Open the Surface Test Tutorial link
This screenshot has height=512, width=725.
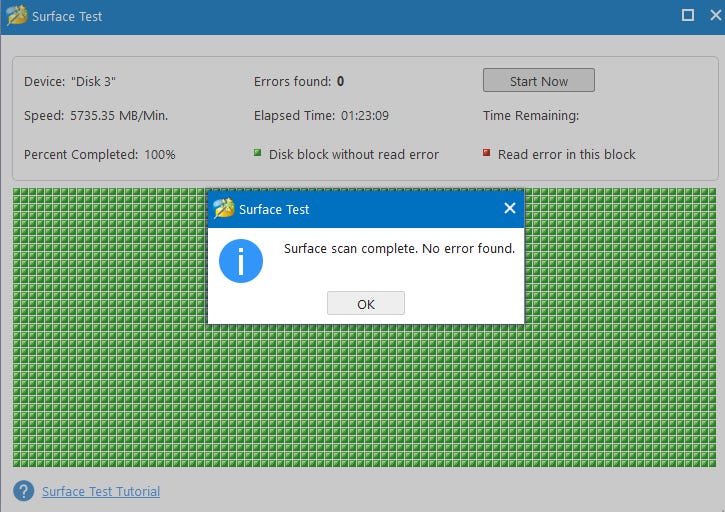click(101, 491)
